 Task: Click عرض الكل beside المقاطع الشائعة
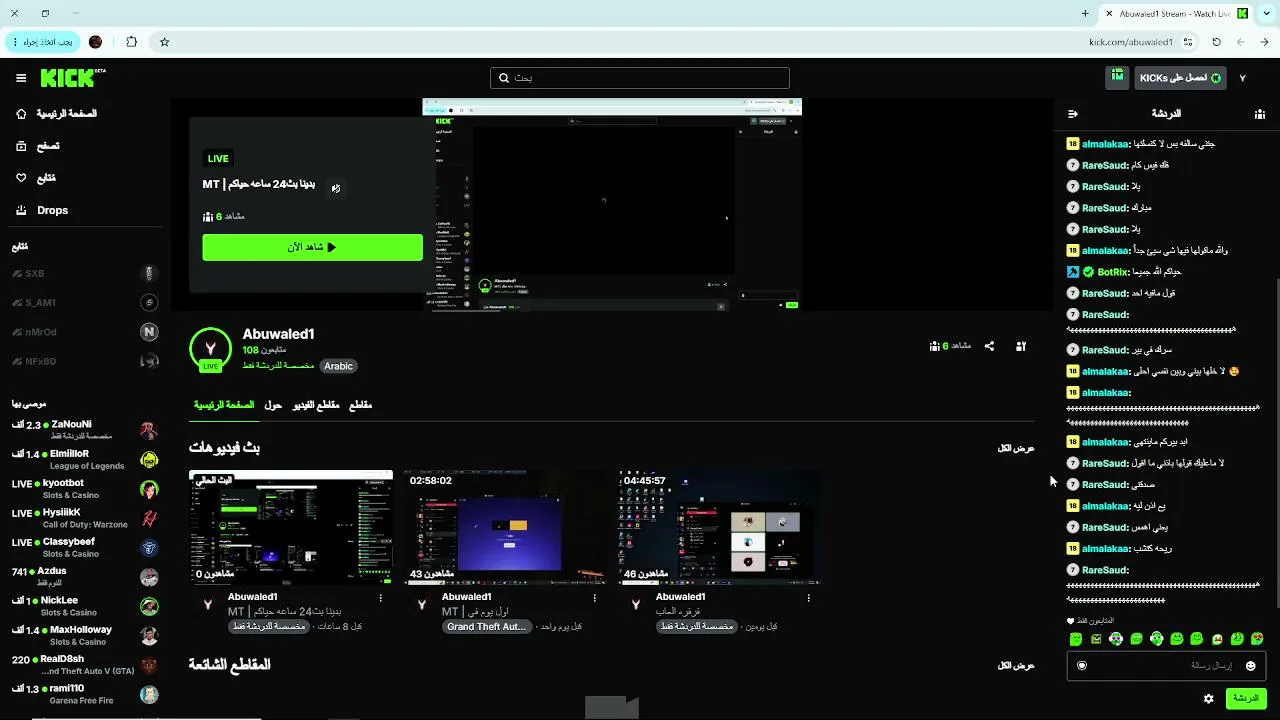[x=1016, y=665]
